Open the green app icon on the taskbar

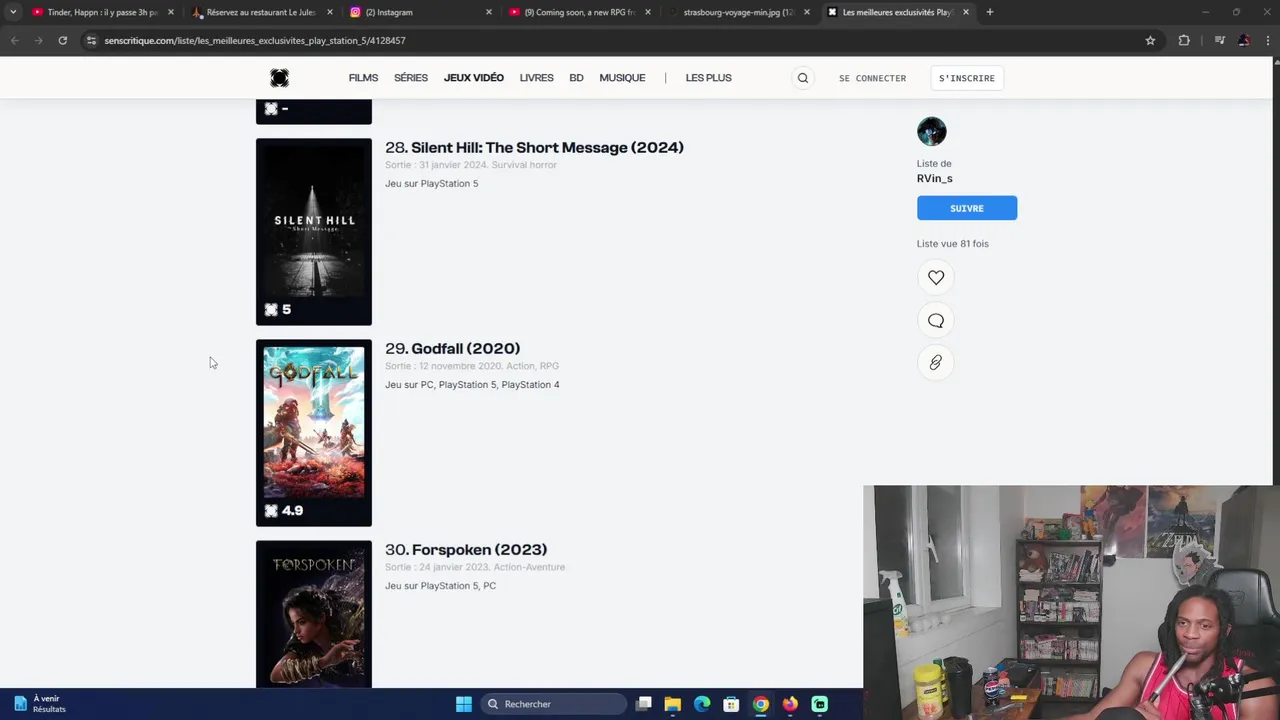click(819, 704)
